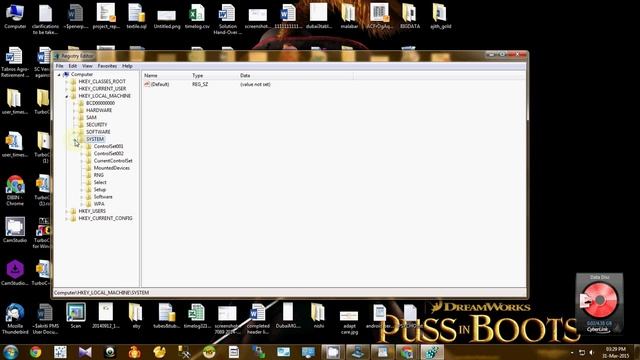Image resolution: width=640 pixels, height=360 pixels.
Task: Select the RNG key under SYSTEM
Action: click(x=99, y=175)
